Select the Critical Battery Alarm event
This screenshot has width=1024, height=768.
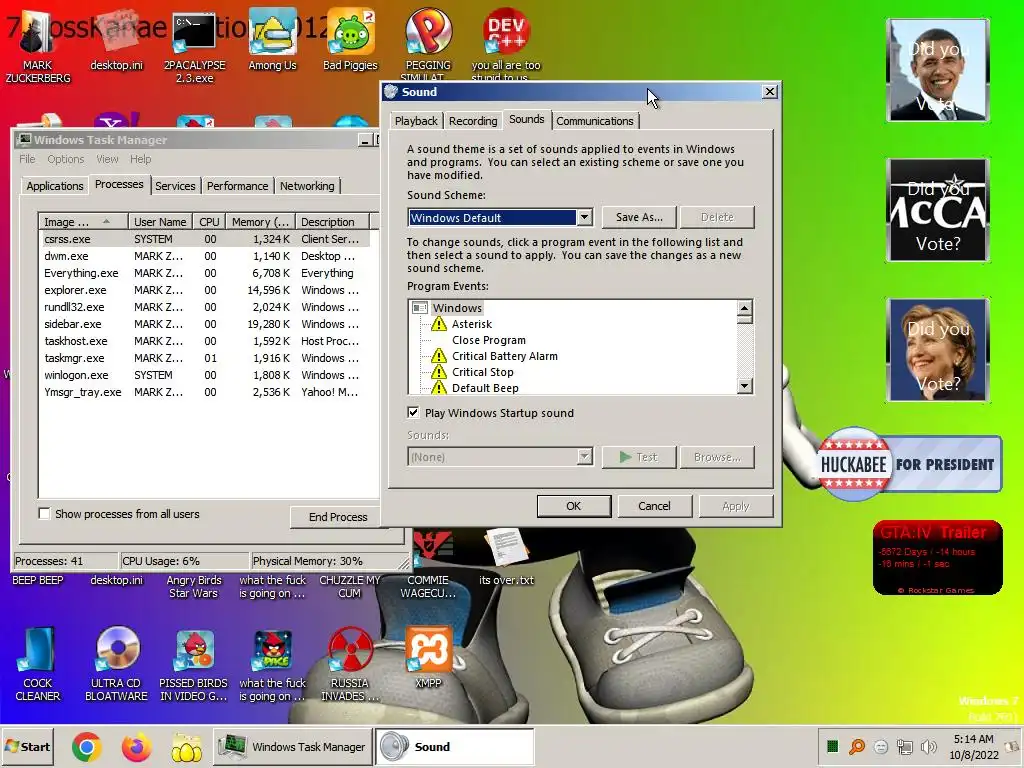coord(505,356)
